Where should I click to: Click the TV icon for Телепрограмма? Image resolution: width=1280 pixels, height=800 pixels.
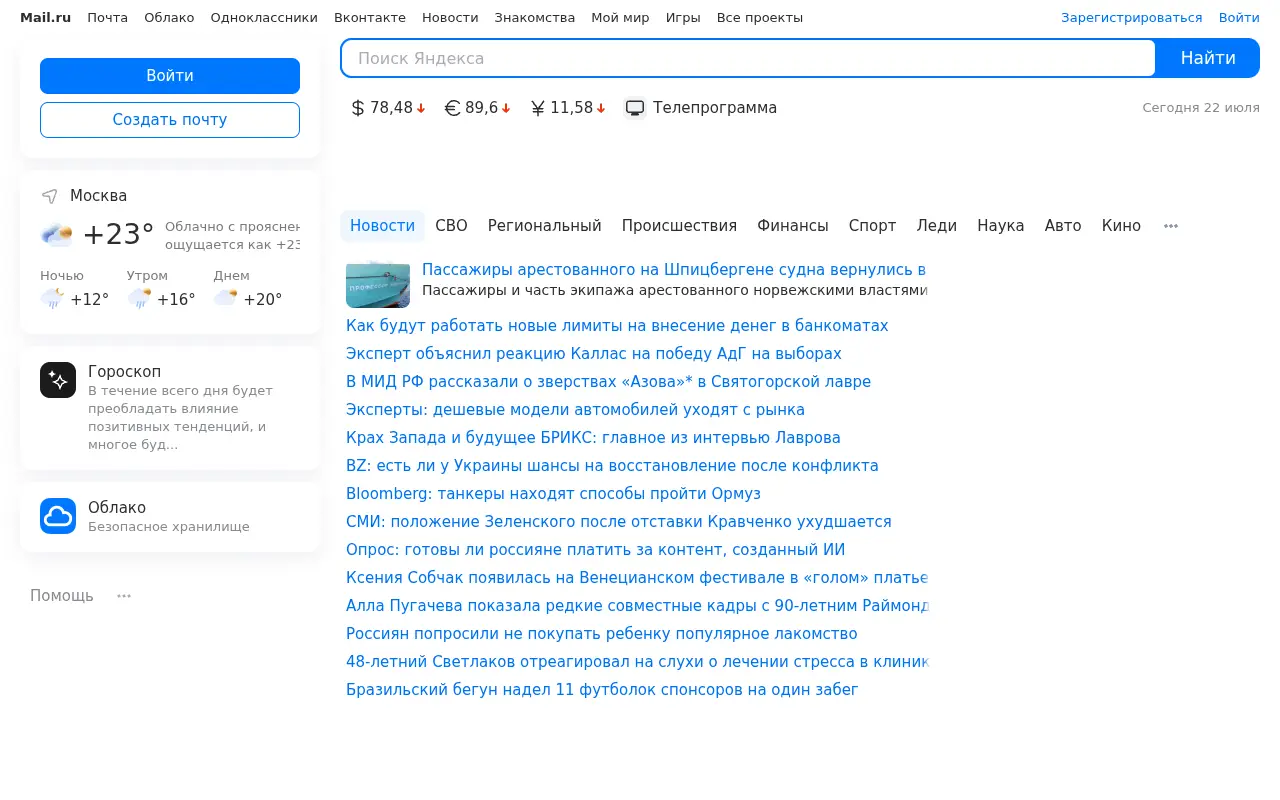[x=635, y=108]
